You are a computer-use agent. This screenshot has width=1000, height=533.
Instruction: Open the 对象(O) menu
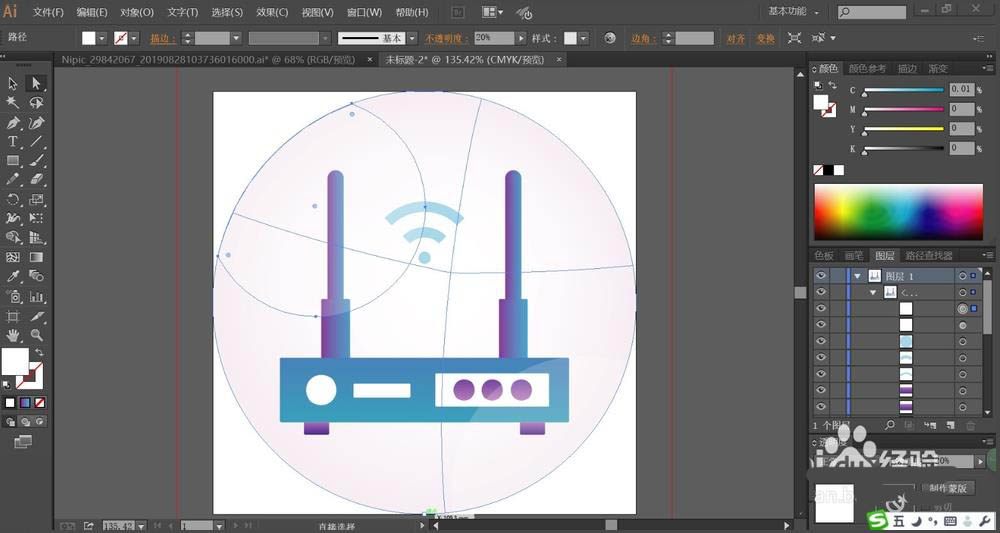[137, 12]
